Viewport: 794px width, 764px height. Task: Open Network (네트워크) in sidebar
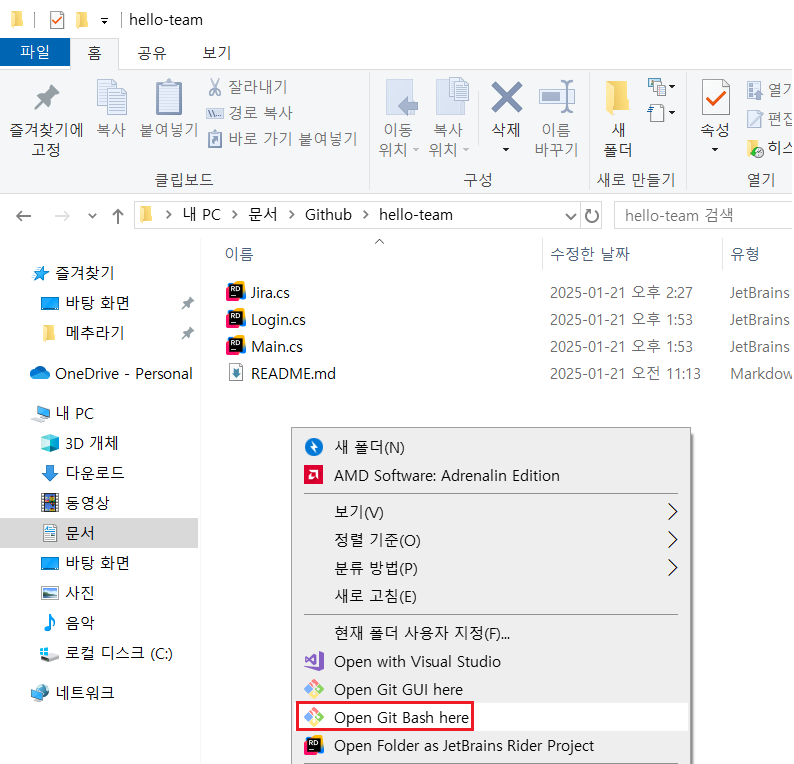[85, 692]
